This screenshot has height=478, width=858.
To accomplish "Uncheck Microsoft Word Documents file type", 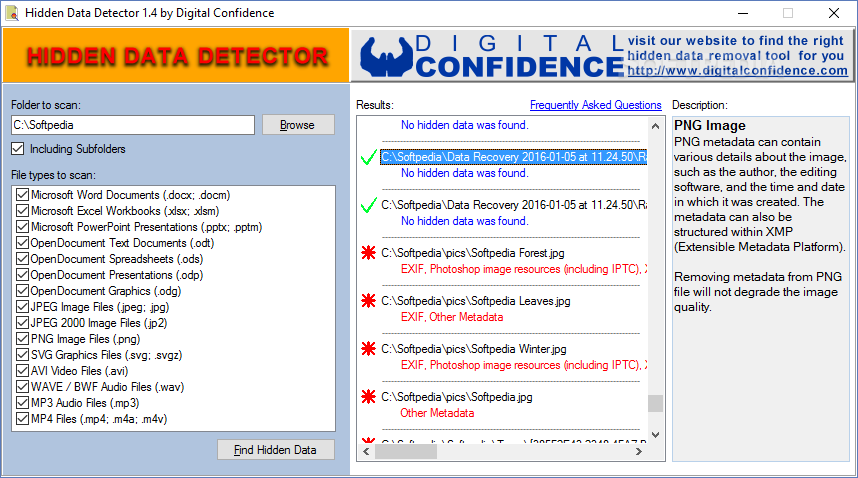I will [22, 195].
